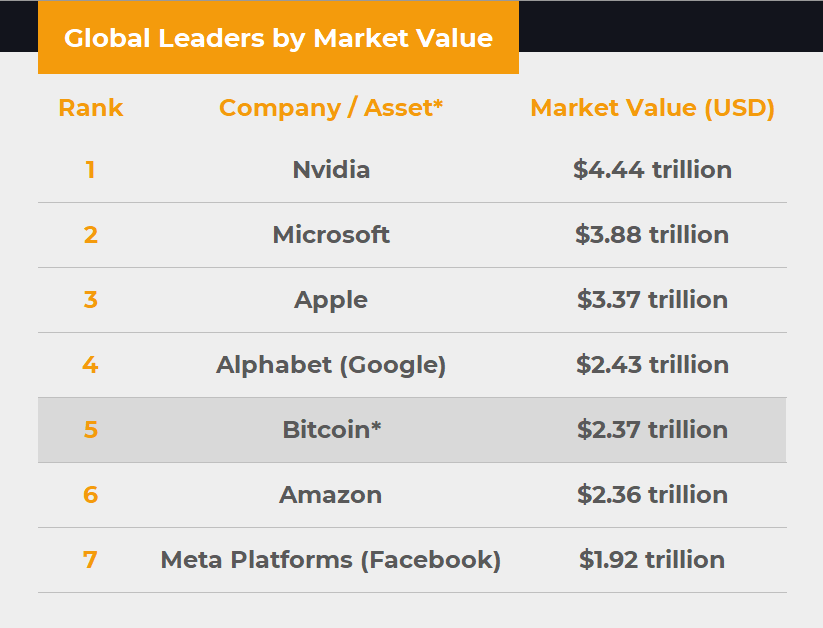Viewport: 823px width, 628px height.
Task: Click Bitcoin's $2.37 trillion value
Action: 652,430
